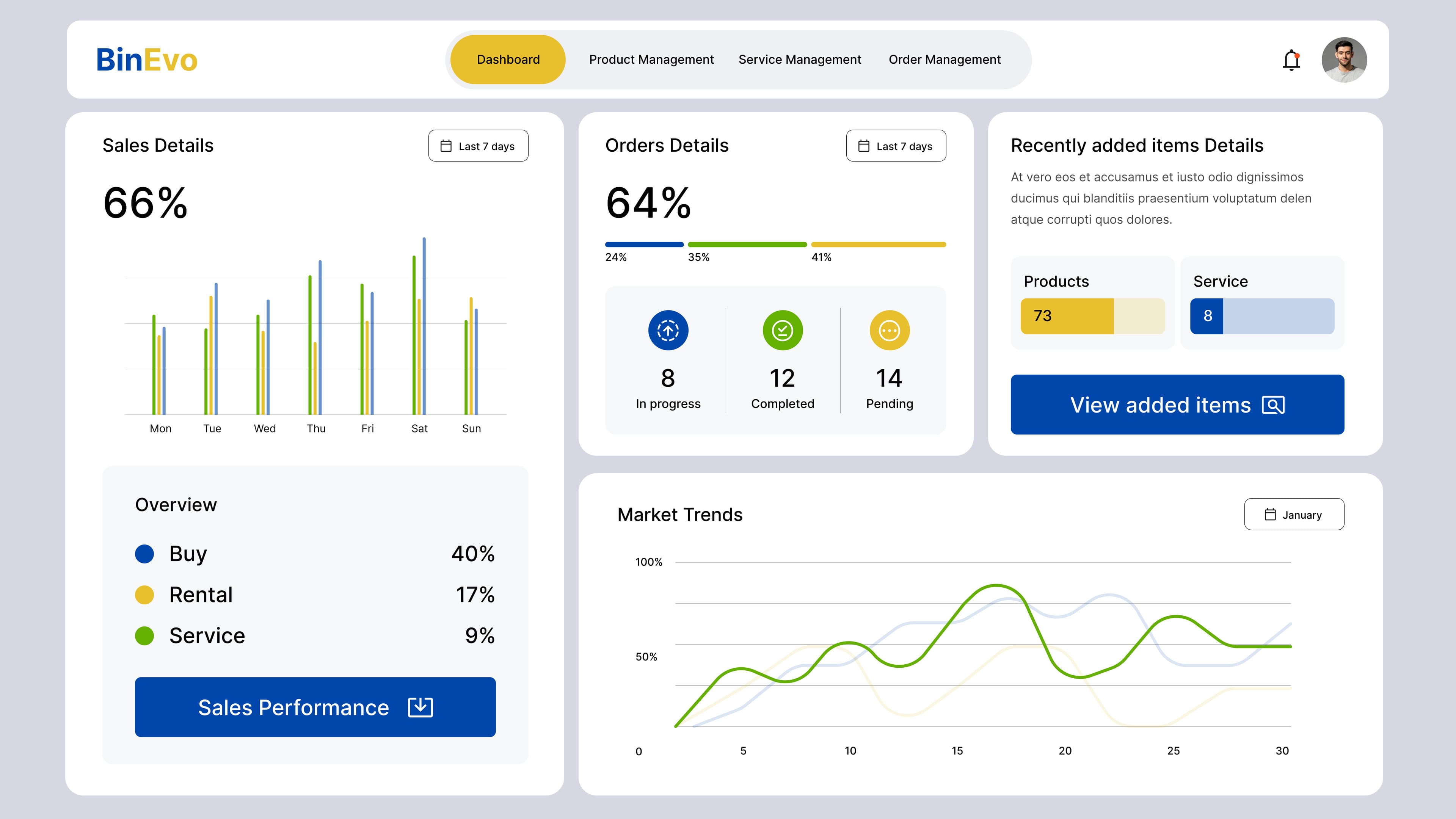Screen dimensions: 1456x819
Task: Click the blue Buy legend dot
Action: tap(145, 554)
